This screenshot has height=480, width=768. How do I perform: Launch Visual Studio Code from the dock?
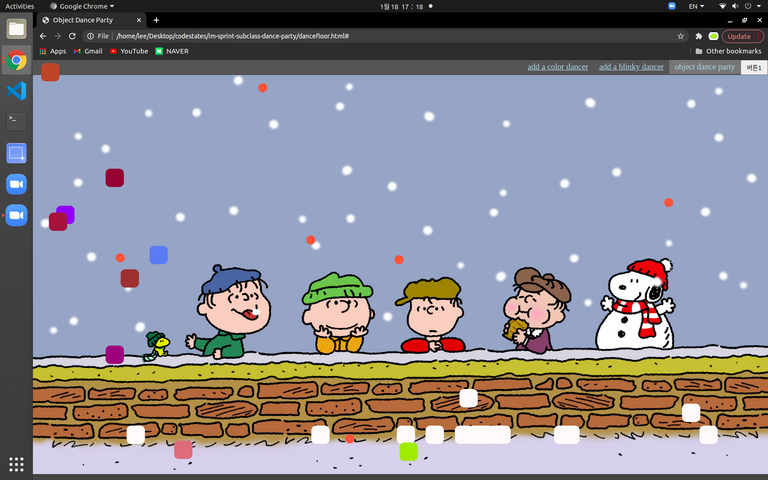pos(16,91)
